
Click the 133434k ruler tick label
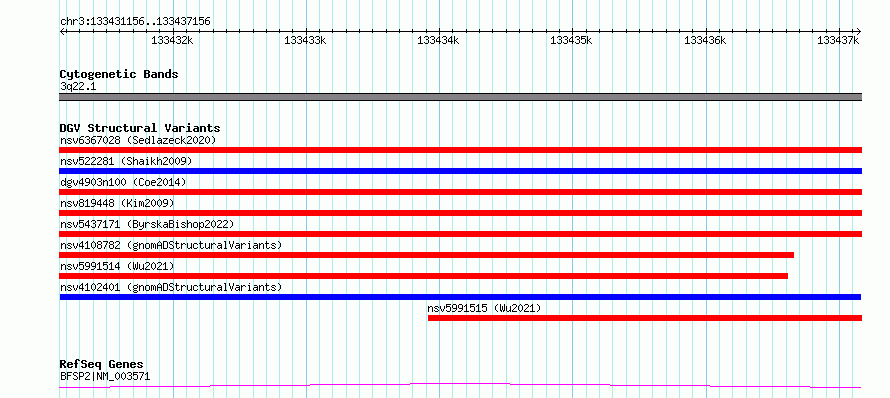[439, 40]
